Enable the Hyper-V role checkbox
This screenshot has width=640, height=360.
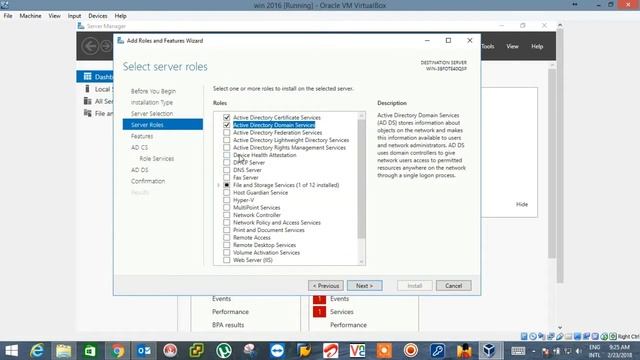coord(227,200)
